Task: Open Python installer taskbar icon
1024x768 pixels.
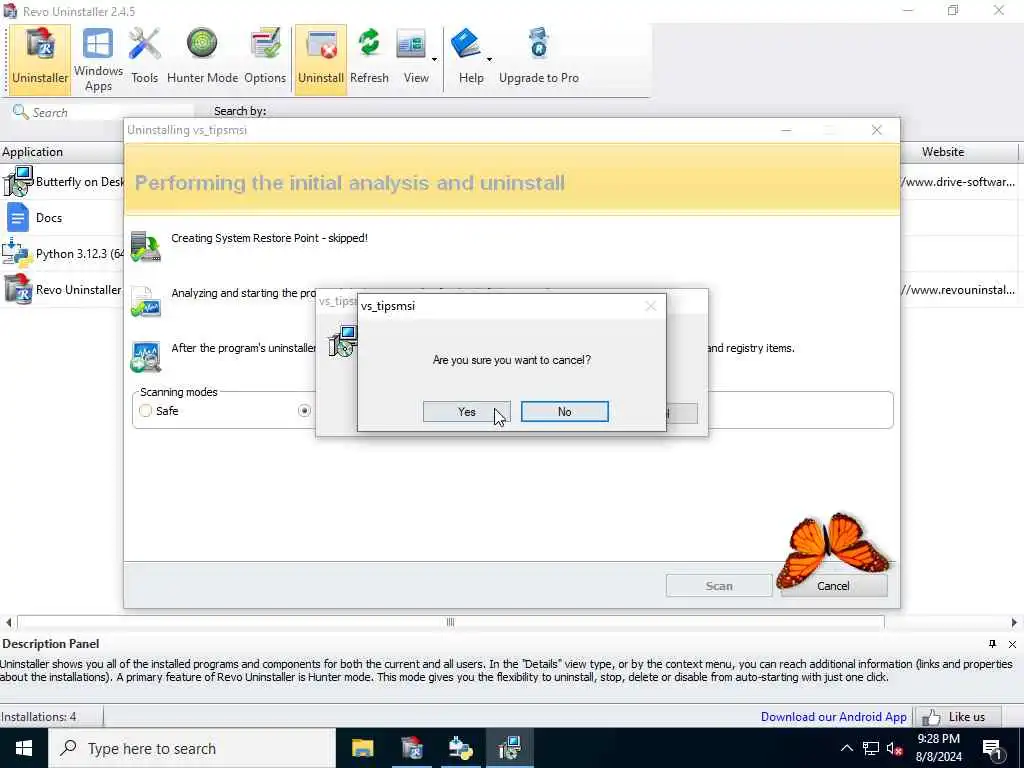Action: [x=460, y=748]
